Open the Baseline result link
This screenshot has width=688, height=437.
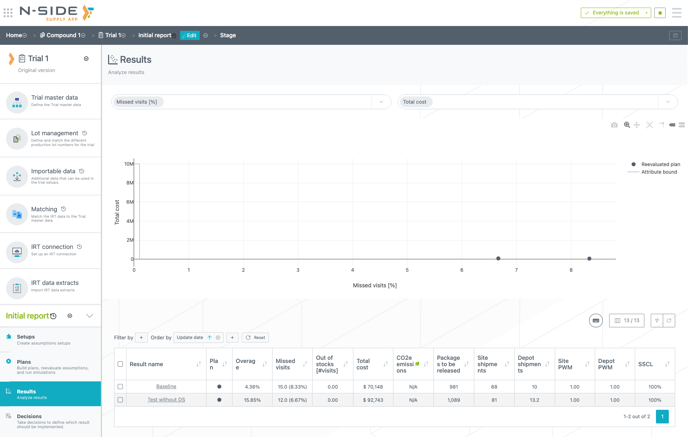[x=166, y=386]
